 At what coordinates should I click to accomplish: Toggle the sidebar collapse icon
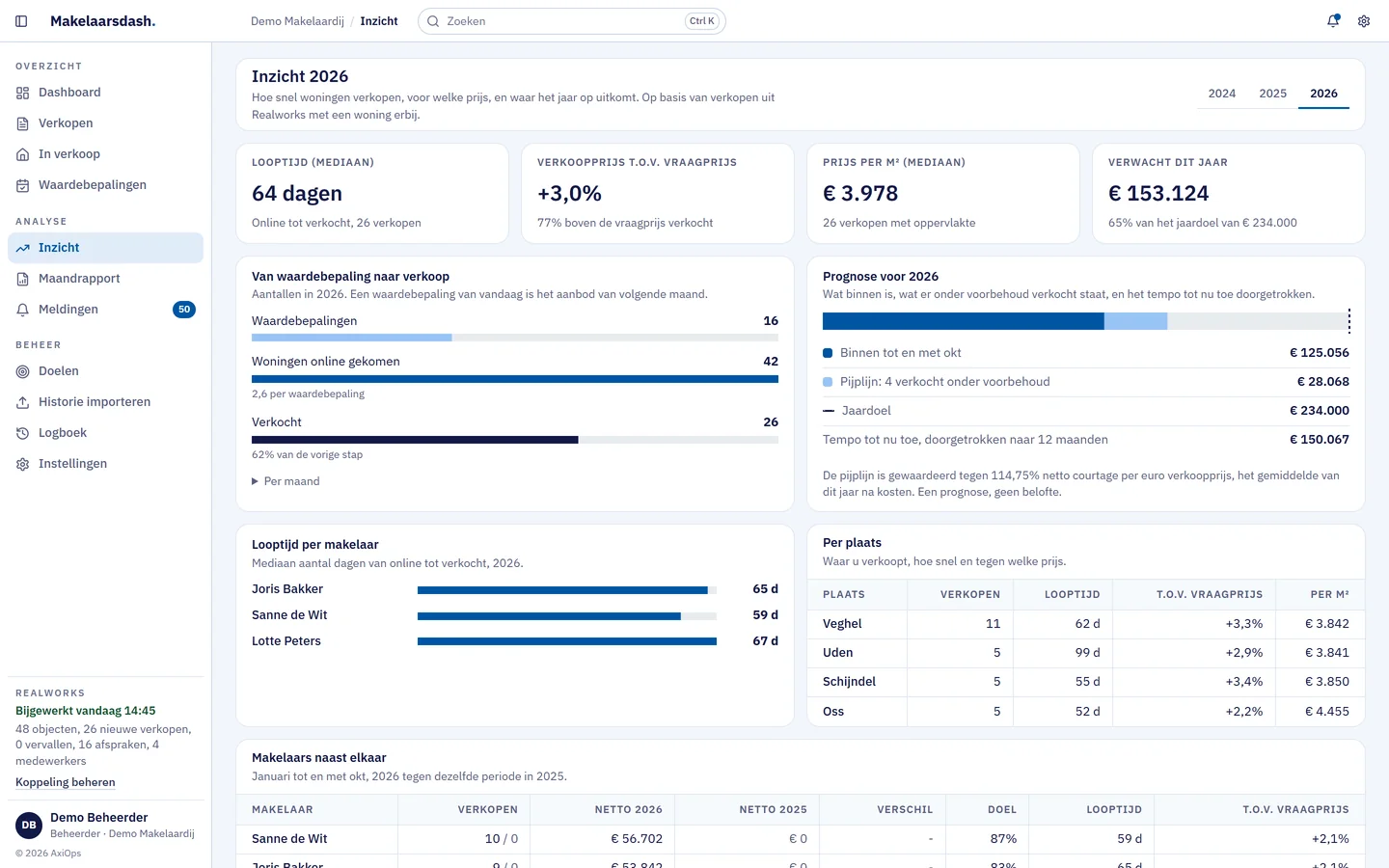[x=21, y=21]
